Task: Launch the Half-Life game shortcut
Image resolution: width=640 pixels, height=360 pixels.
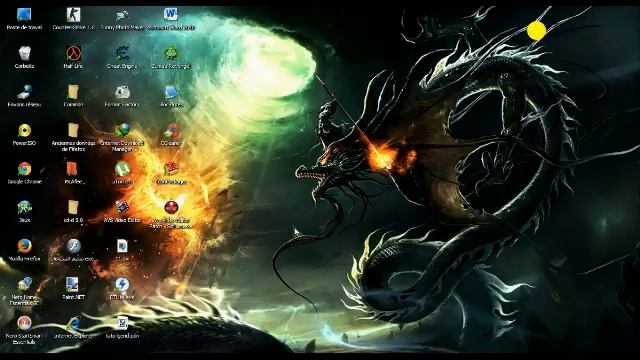Action: click(73, 53)
